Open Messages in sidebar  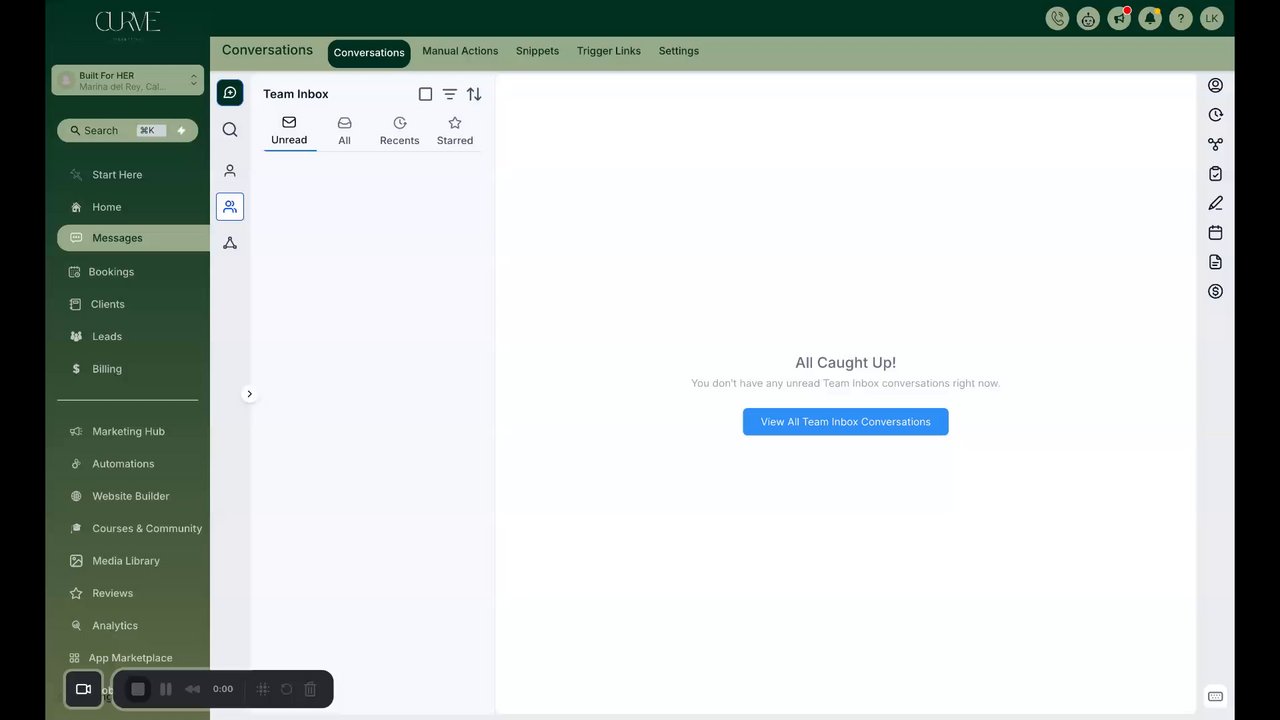pos(133,238)
